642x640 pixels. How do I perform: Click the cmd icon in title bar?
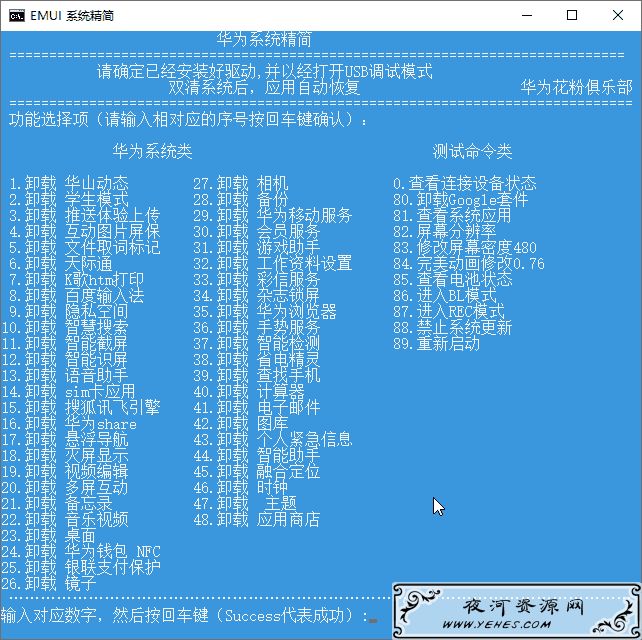point(17,16)
